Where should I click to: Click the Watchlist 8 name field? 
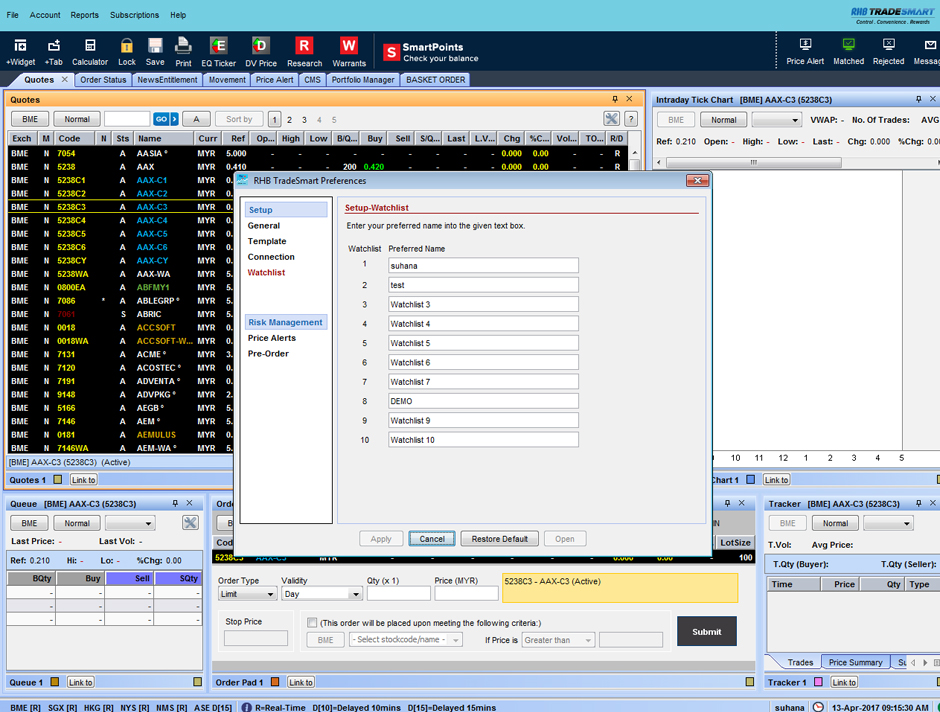(x=483, y=401)
